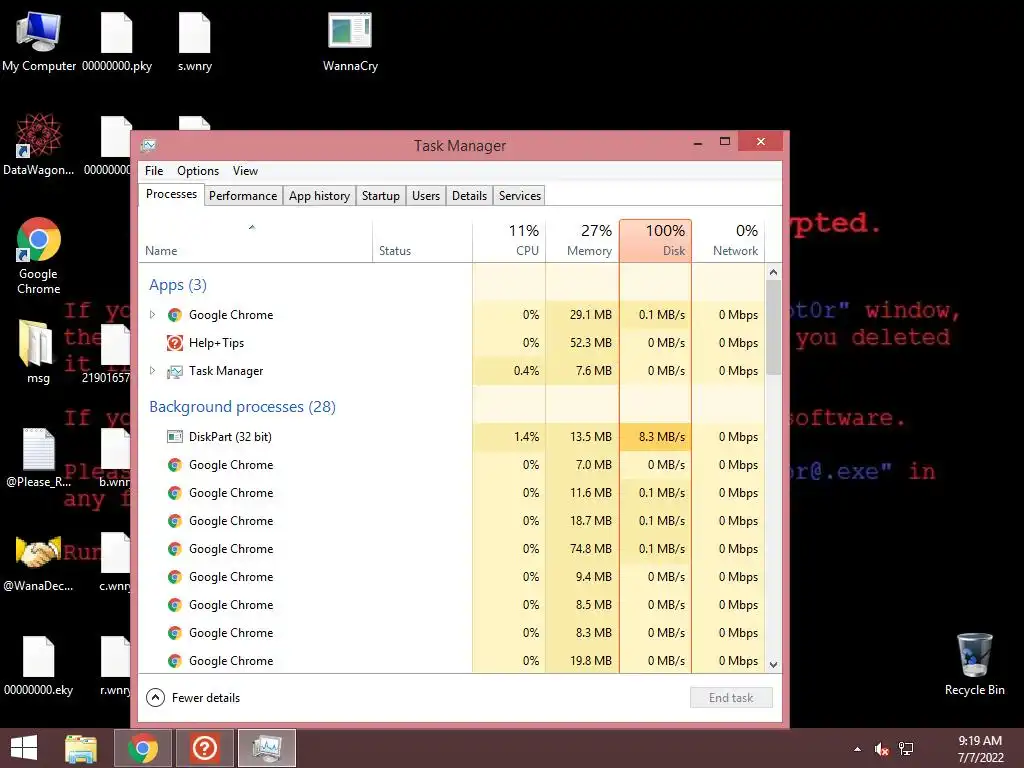Select Chrome process using 7.0 MB
This screenshot has height=768, width=1024.
(451, 464)
